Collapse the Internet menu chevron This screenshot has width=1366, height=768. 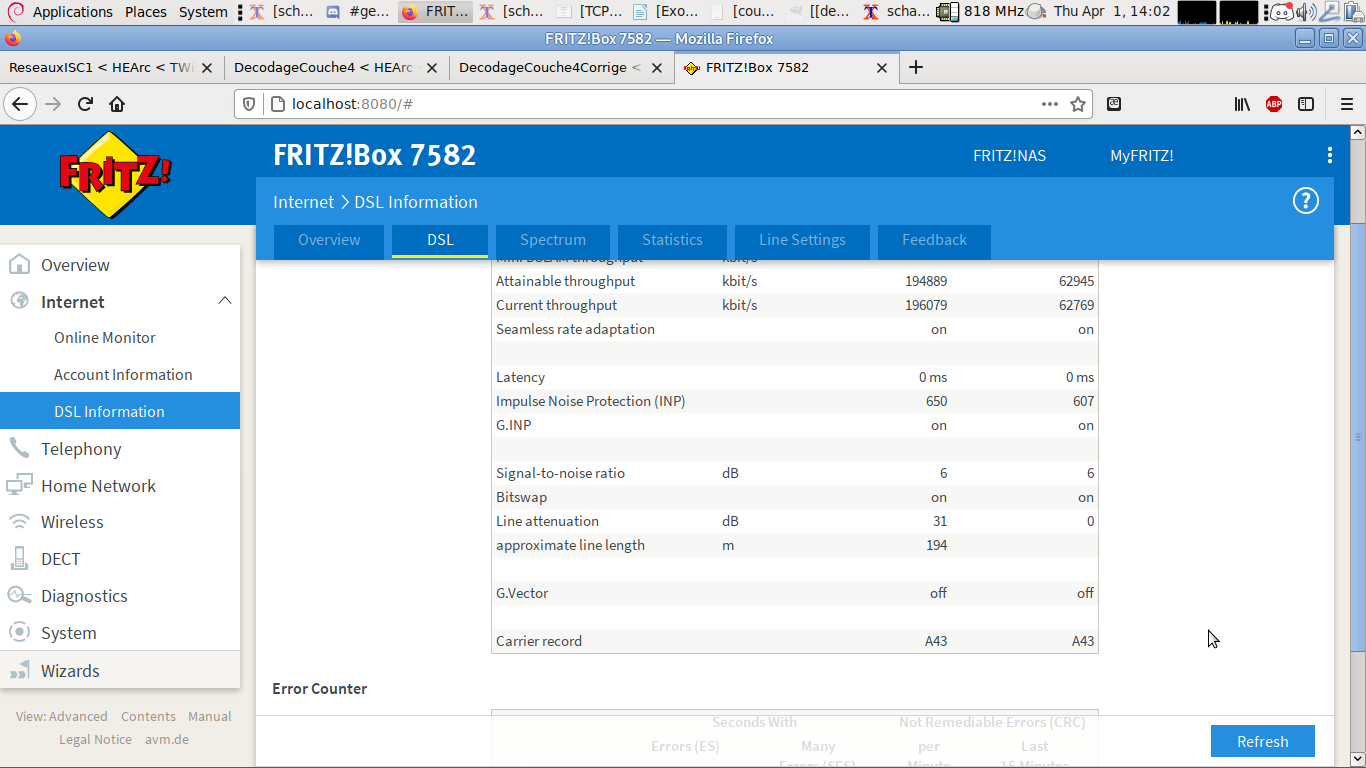click(225, 301)
